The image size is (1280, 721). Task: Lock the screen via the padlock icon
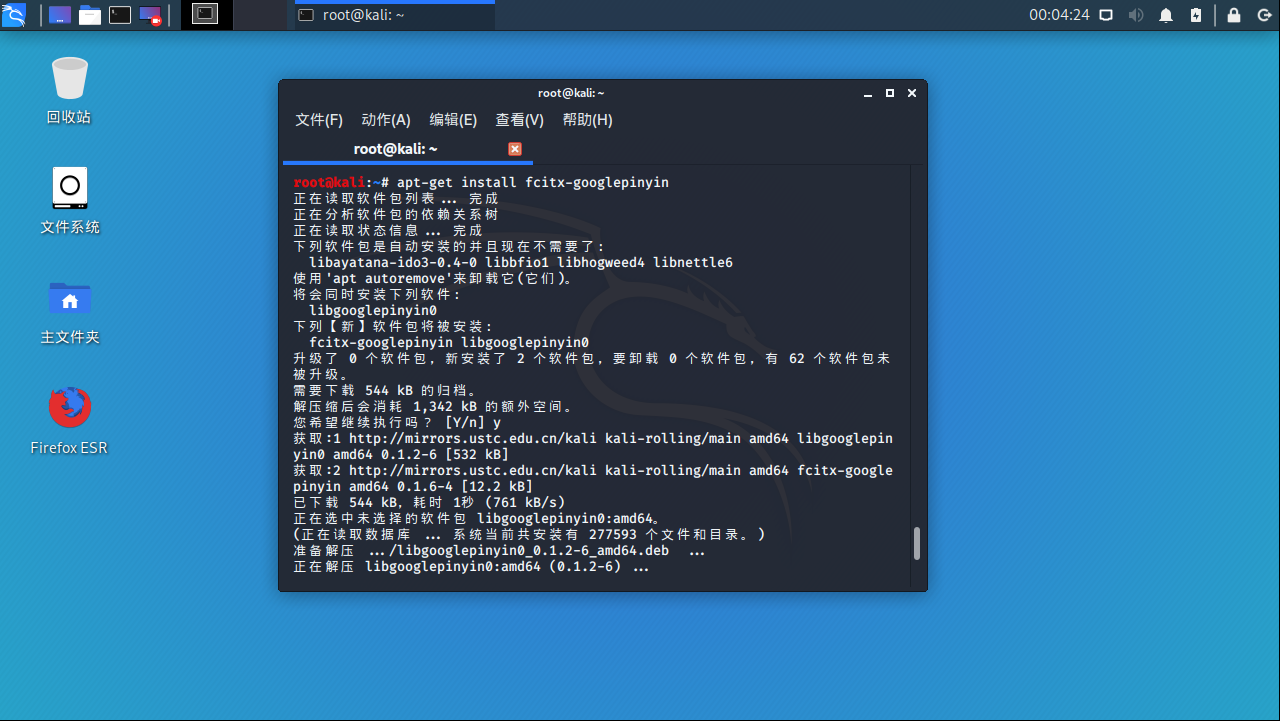(x=1232, y=15)
